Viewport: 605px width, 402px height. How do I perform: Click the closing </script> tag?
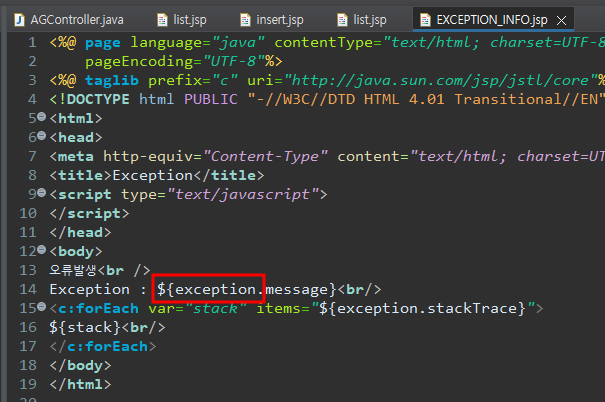pos(89,214)
